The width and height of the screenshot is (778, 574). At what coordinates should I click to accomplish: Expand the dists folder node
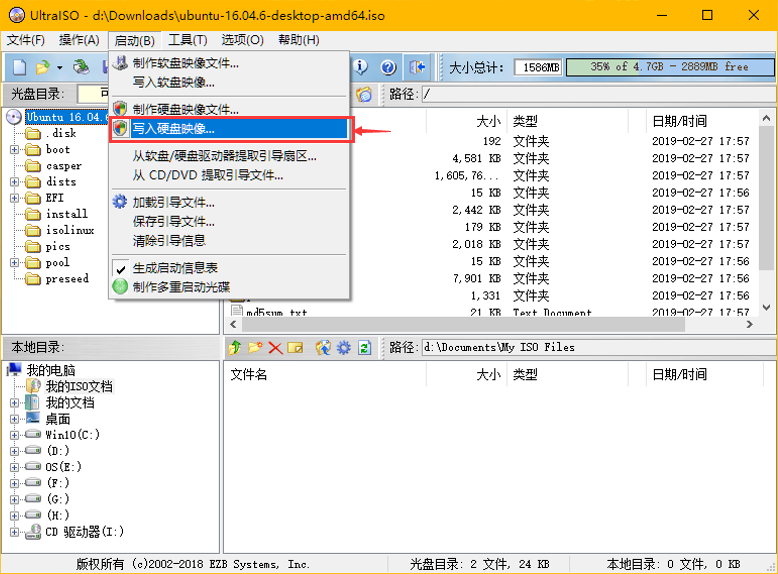[x=14, y=182]
